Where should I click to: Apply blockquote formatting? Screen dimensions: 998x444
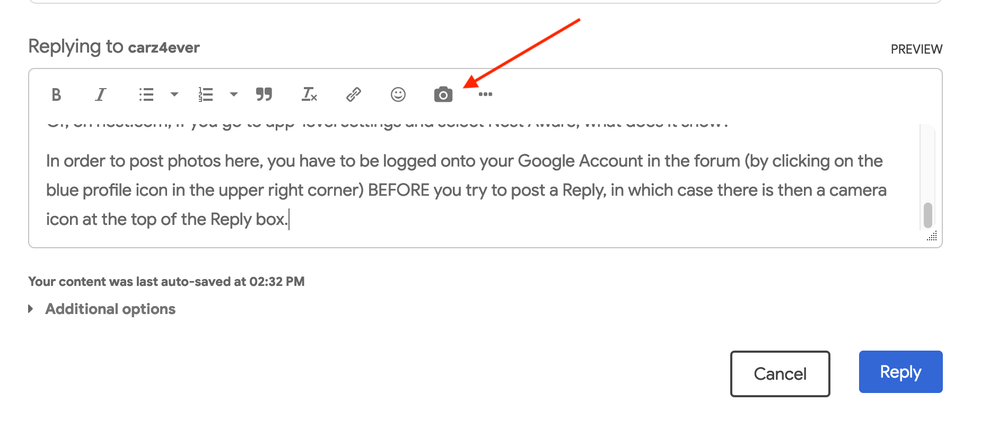point(264,95)
